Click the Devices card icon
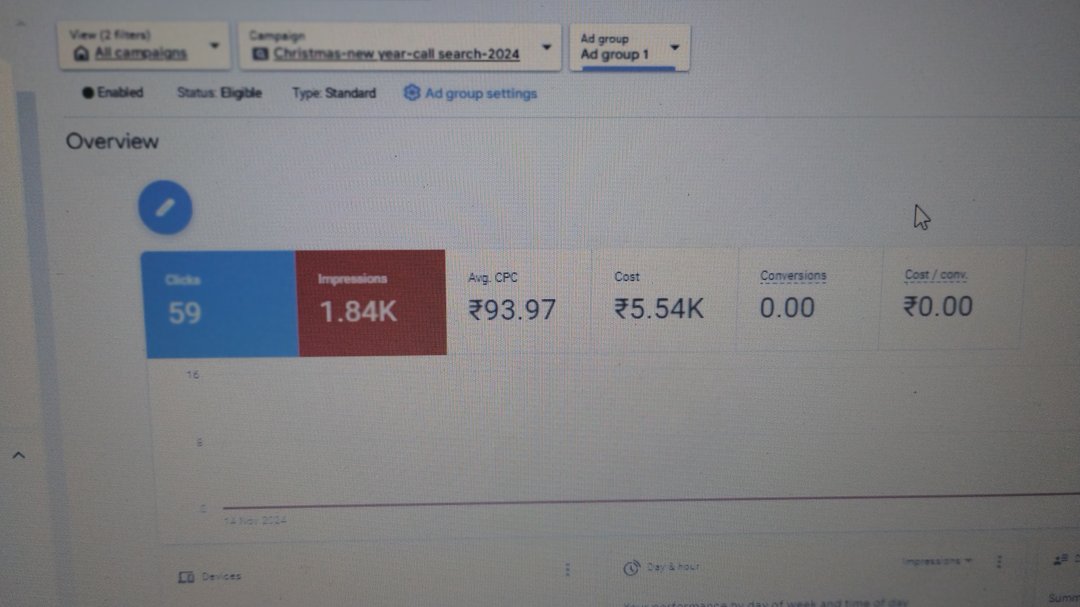 [x=186, y=577]
